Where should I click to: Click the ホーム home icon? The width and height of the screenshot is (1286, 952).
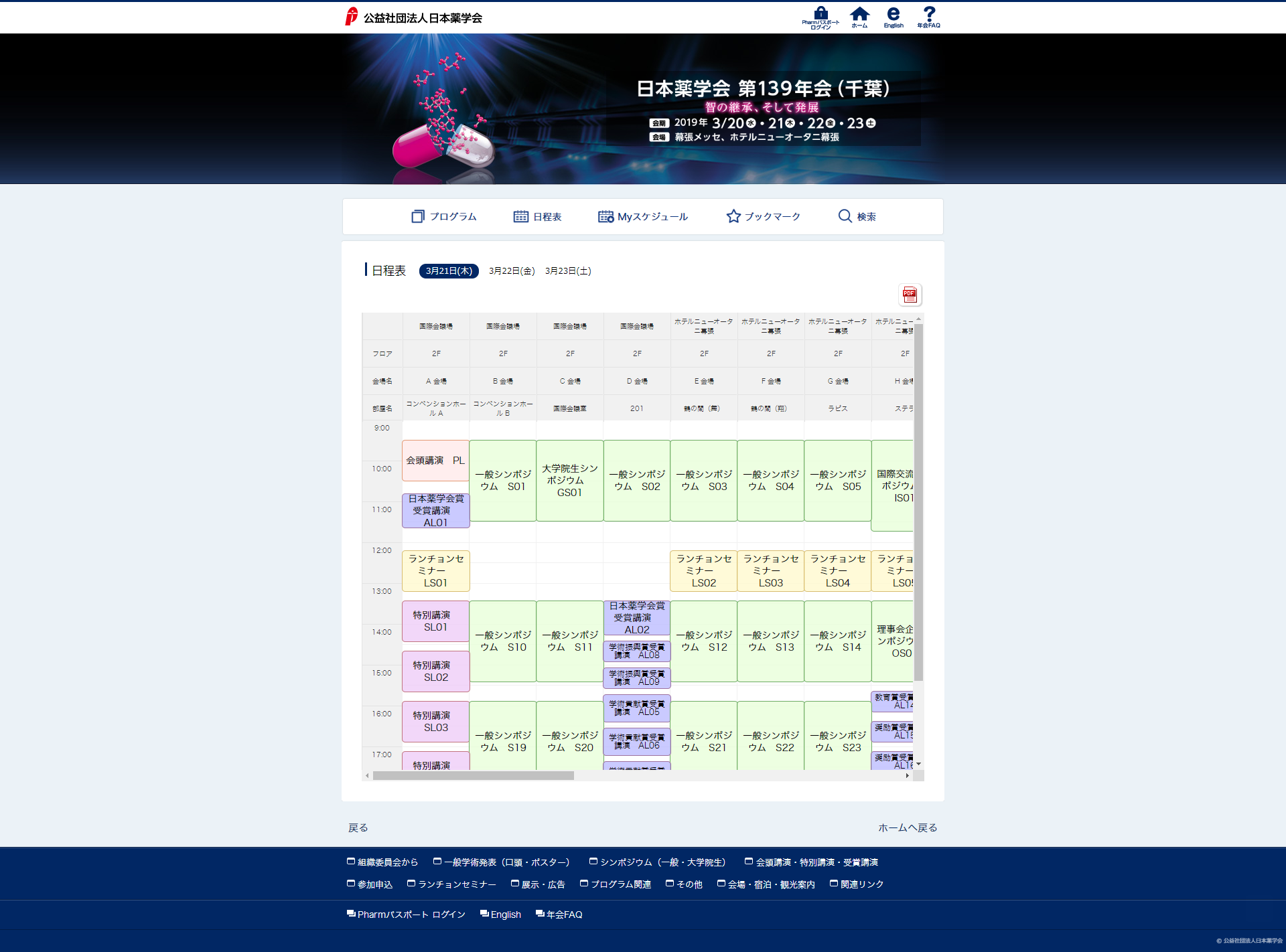860,15
